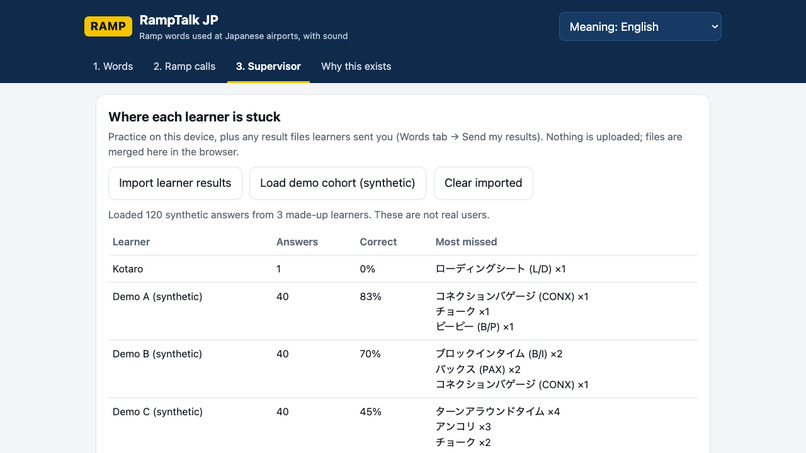Click the Clear imported button

click(483, 183)
